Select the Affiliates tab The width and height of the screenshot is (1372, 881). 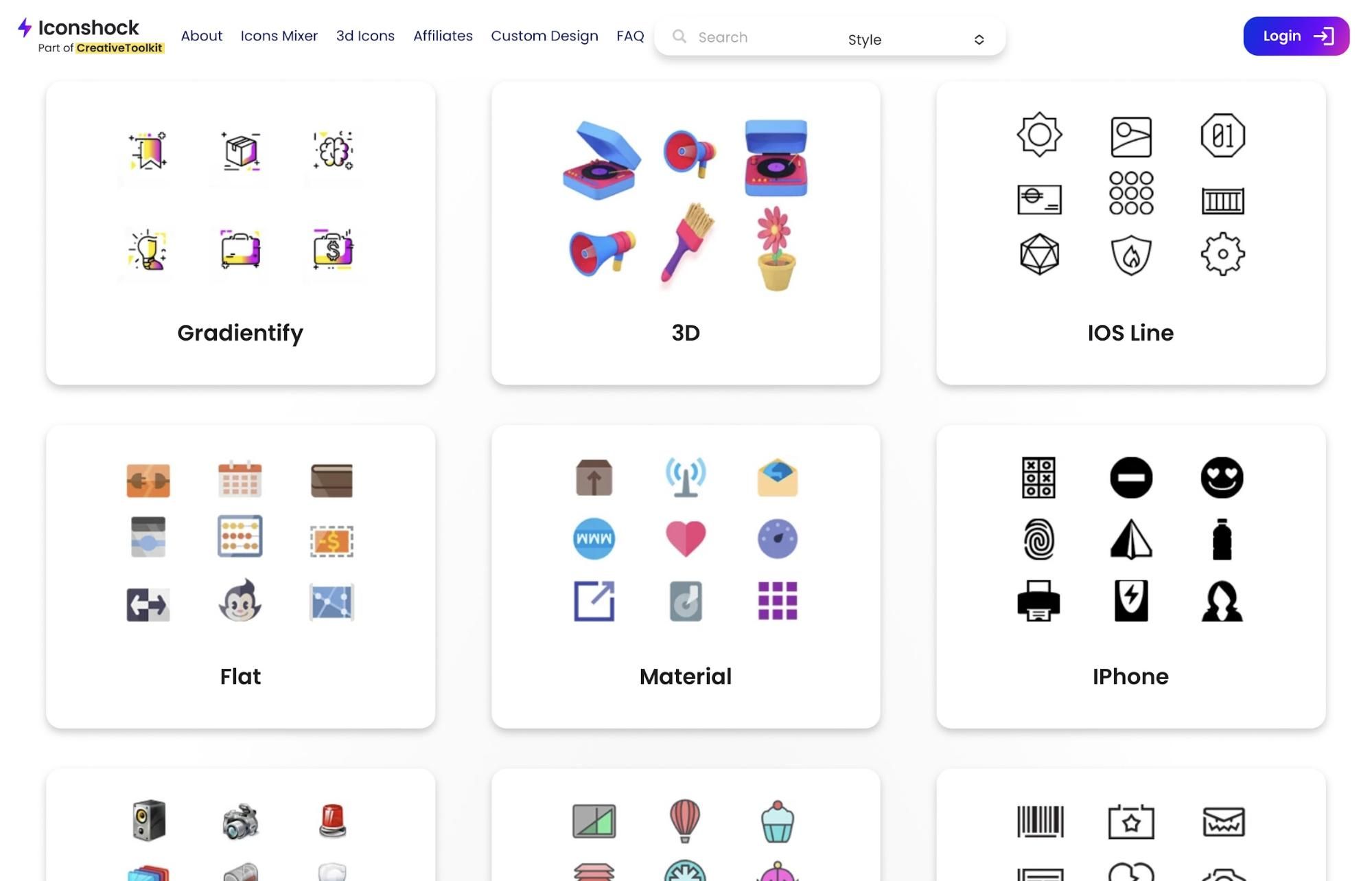pyautogui.click(x=442, y=36)
